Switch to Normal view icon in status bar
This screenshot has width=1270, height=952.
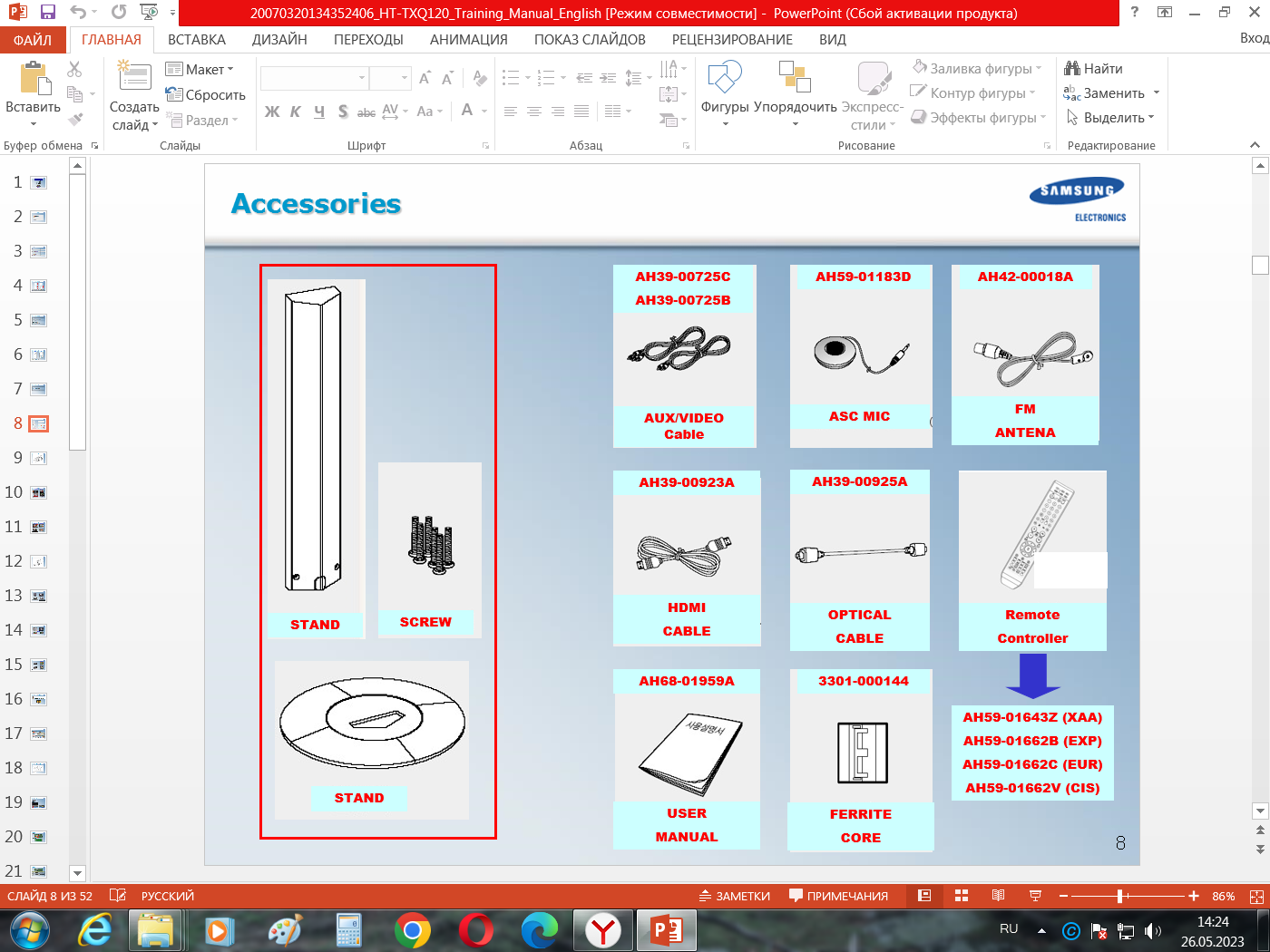[x=924, y=896]
